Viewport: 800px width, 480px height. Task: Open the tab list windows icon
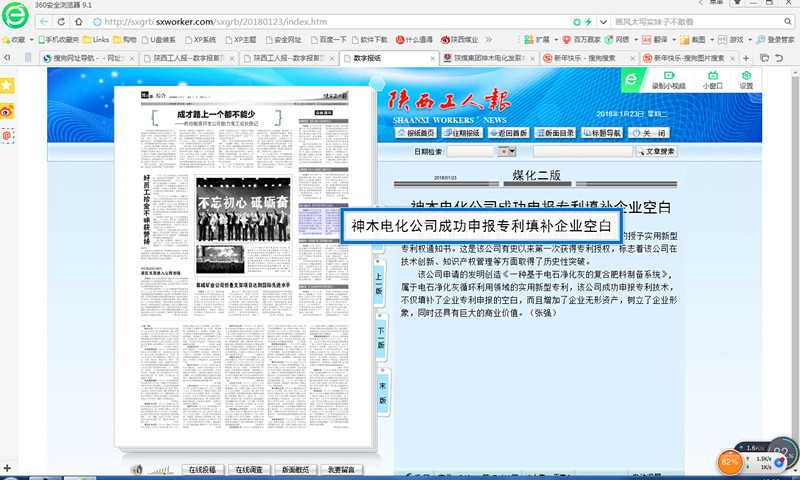pyautogui.click(x=764, y=58)
